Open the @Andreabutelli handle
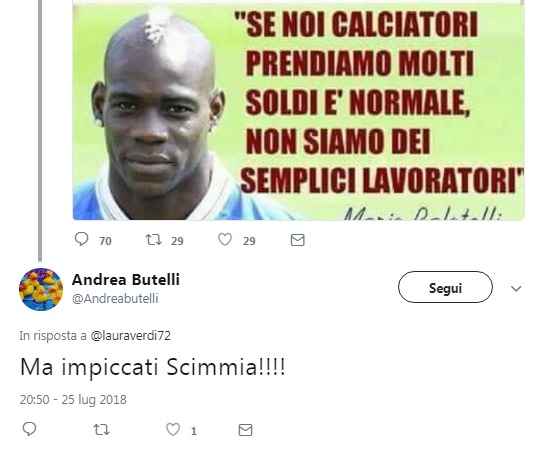544x460 pixels. tap(115, 298)
